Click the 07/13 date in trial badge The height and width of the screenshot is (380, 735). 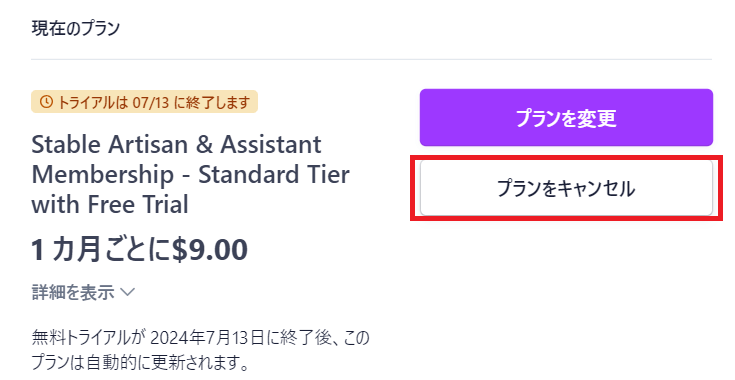(150, 102)
